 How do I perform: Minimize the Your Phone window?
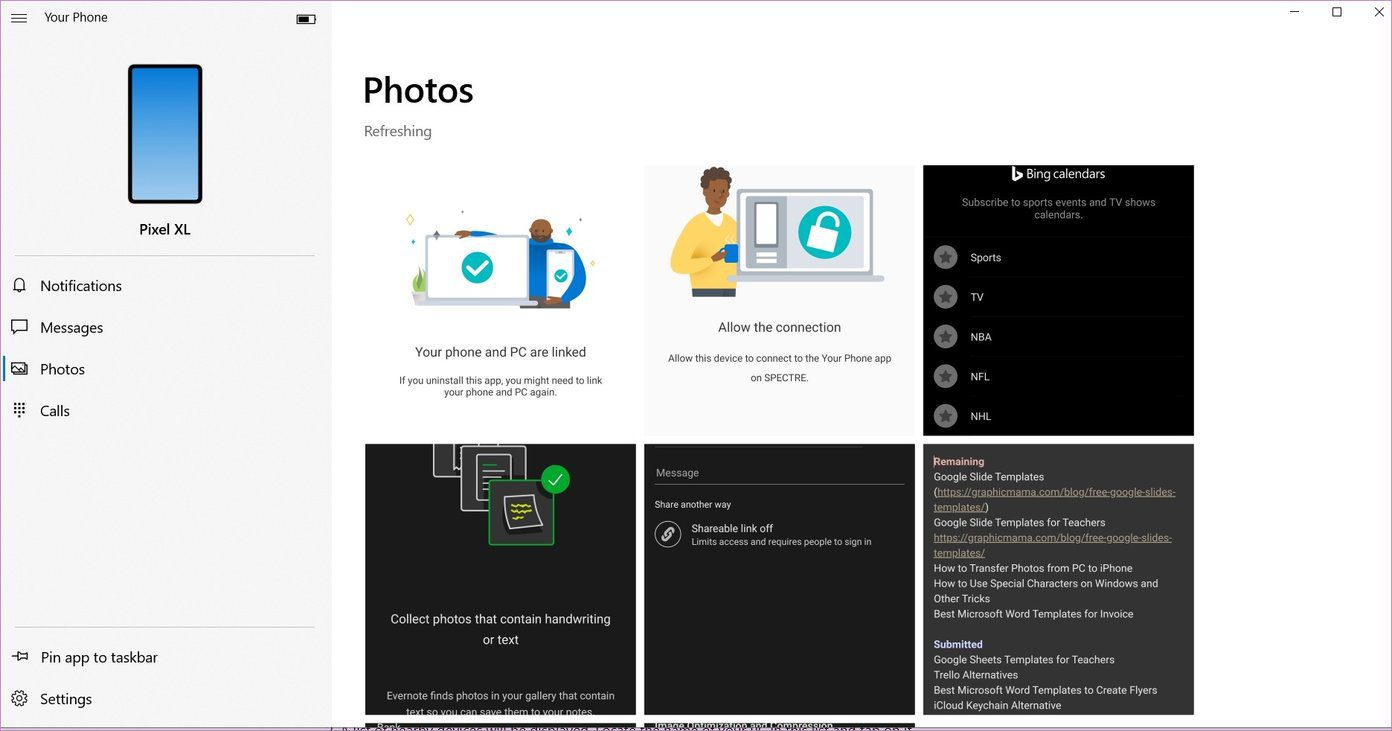1295,12
